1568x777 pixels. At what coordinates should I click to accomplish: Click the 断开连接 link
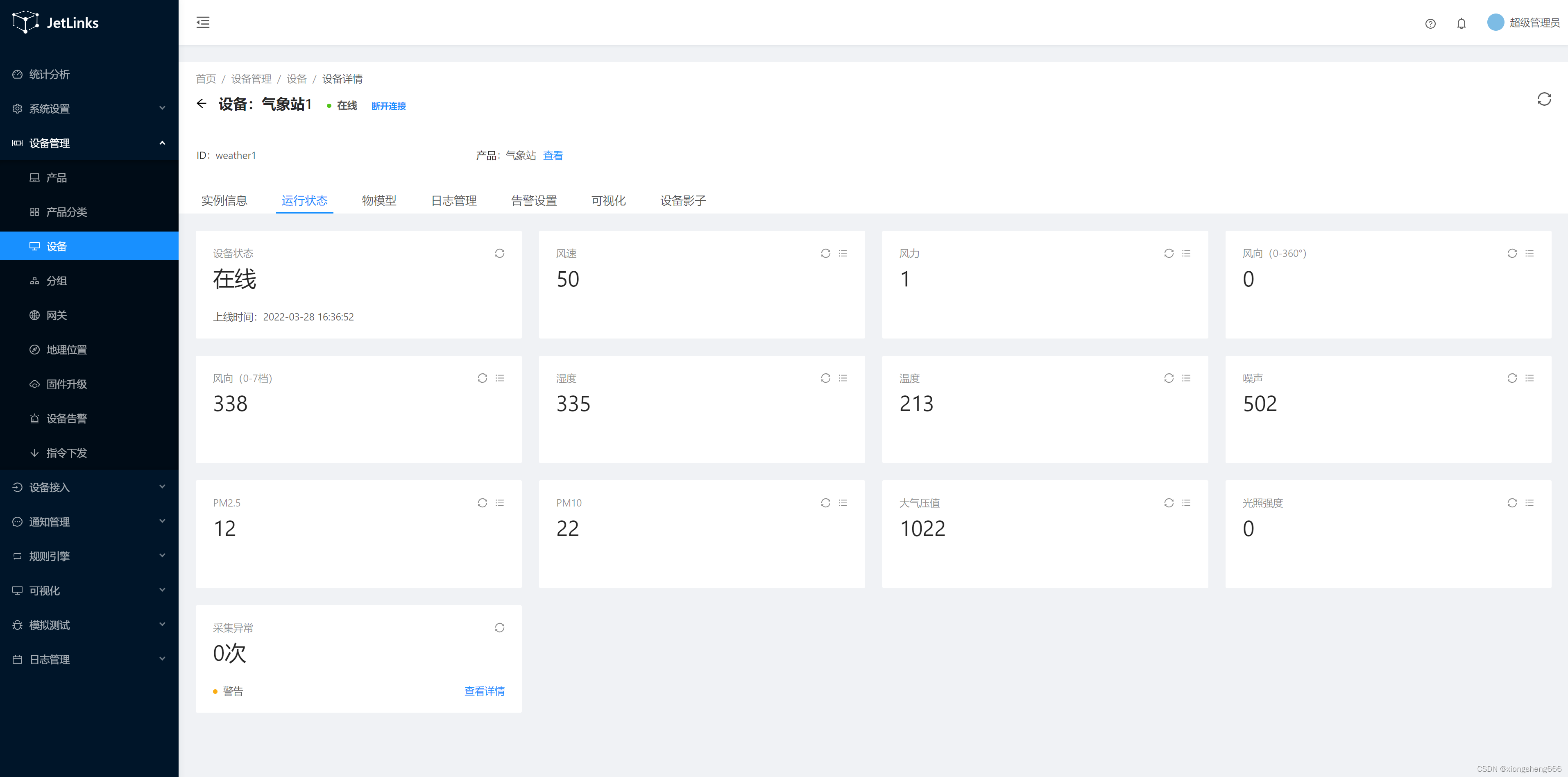[388, 106]
